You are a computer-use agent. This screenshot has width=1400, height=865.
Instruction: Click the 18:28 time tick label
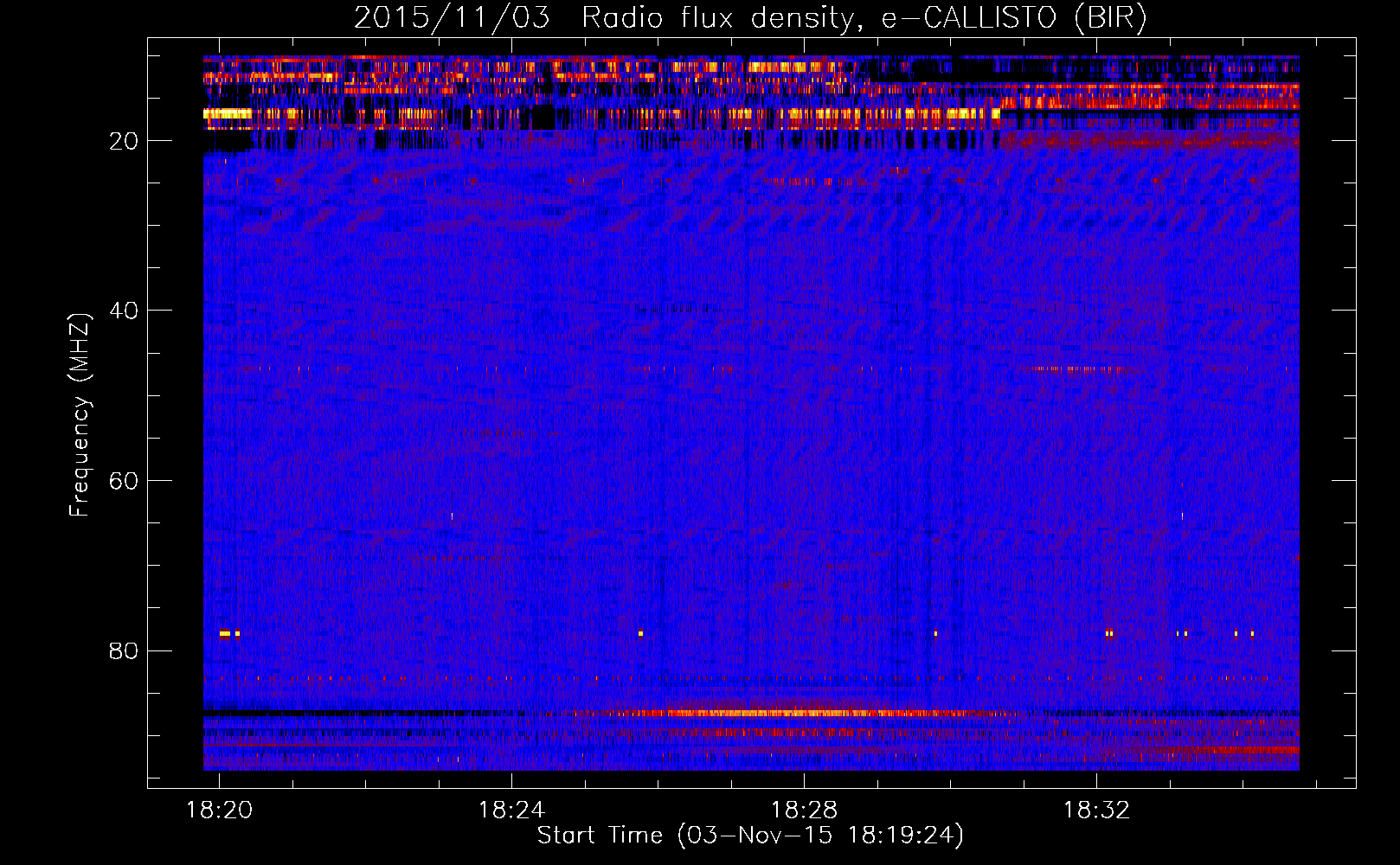[804, 810]
